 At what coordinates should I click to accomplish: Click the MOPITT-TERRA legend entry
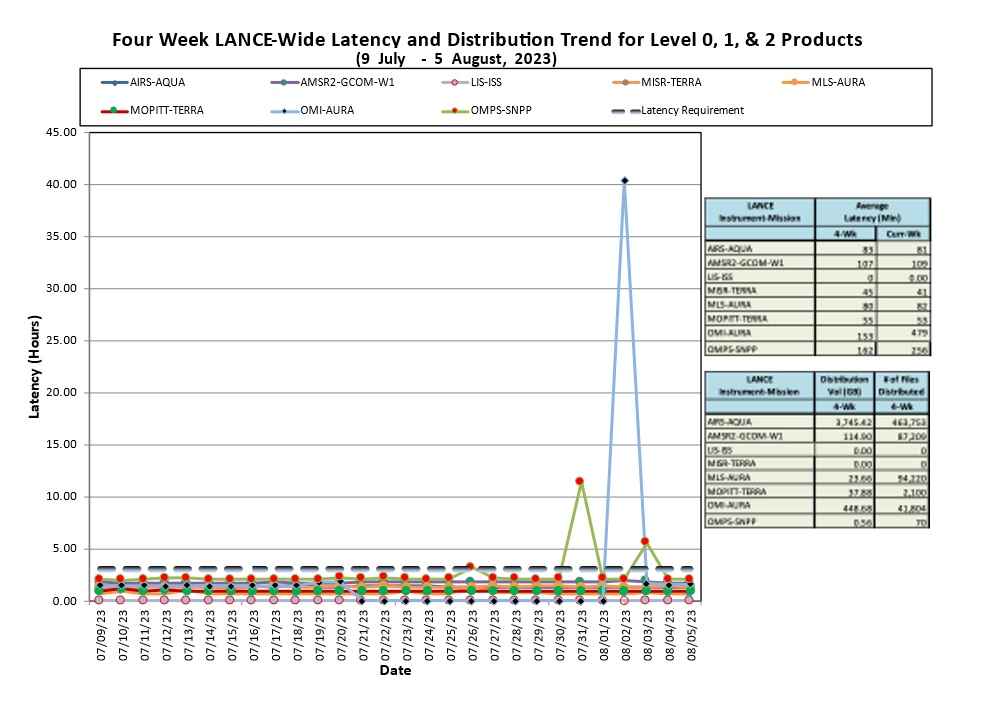(152, 111)
